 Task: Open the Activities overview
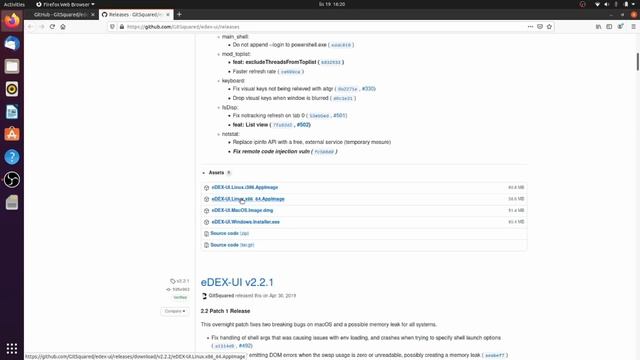(x=14, y=4)
